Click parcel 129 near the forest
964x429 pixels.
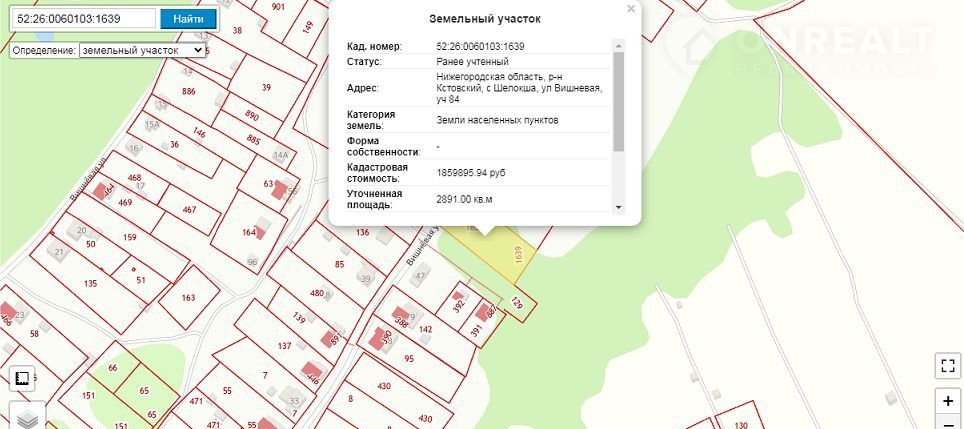pyautogui.click(x=517, y=302)
